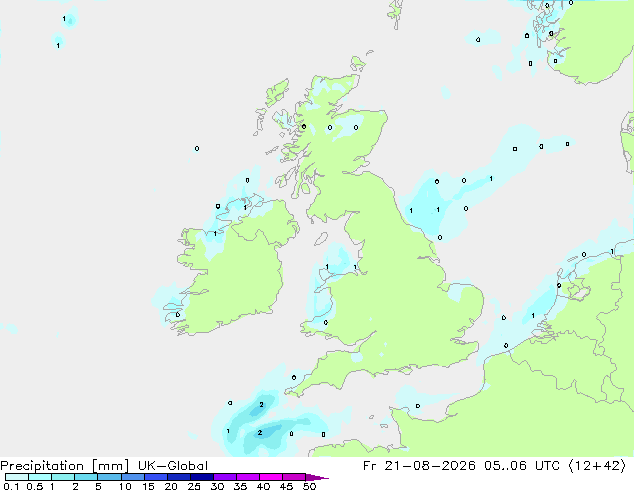Click the '25' legend scale value

coord(194,486)
